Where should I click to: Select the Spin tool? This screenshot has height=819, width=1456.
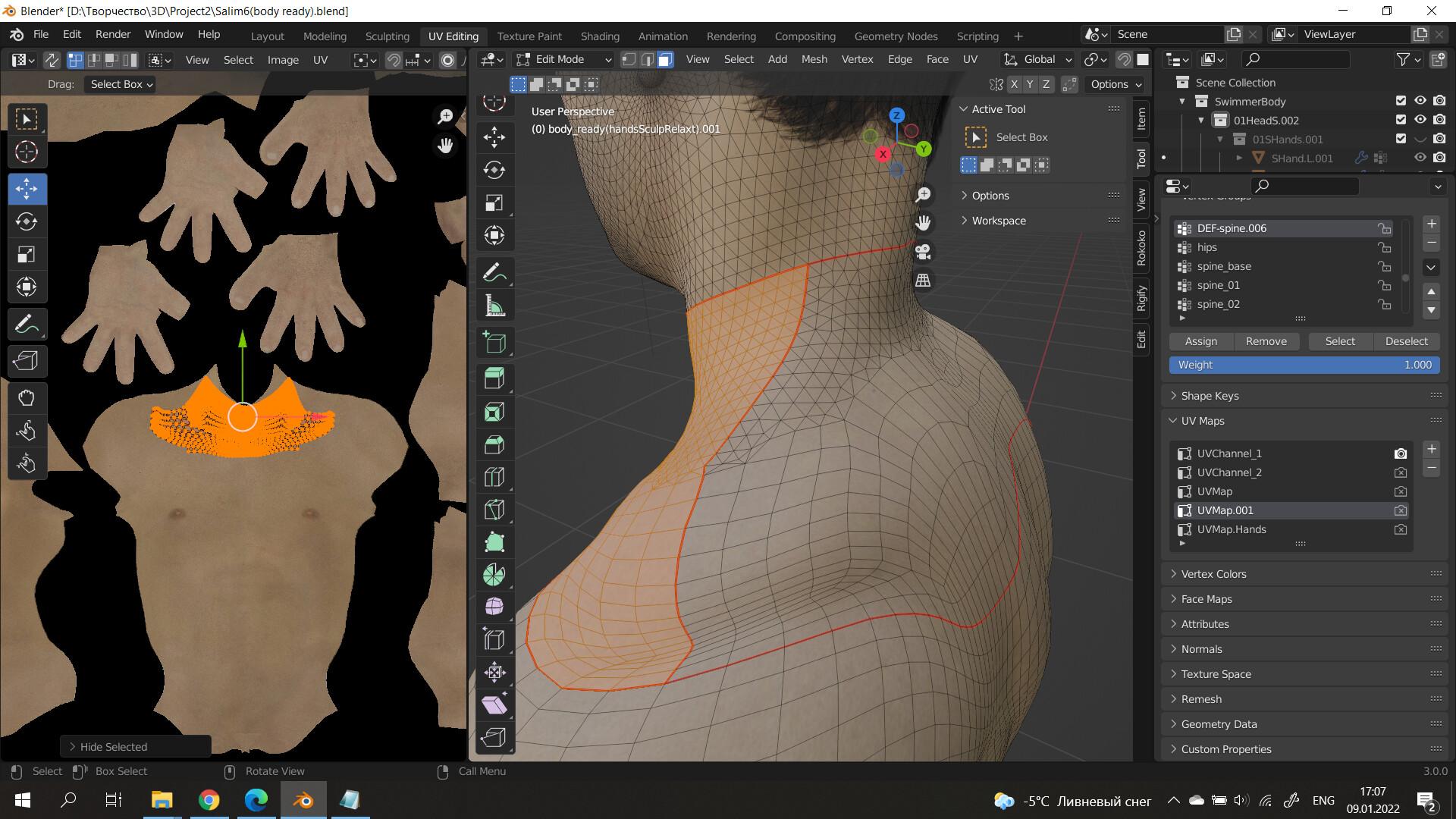coord(494,575)
